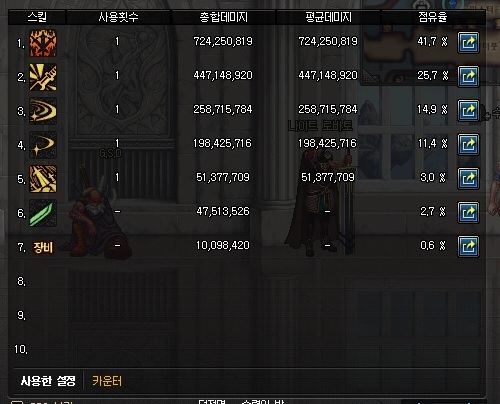This screenshot has height=404, width=500.
Task: Select the golden blade skill icon ranked fifth
Action: tap(43, 179)
